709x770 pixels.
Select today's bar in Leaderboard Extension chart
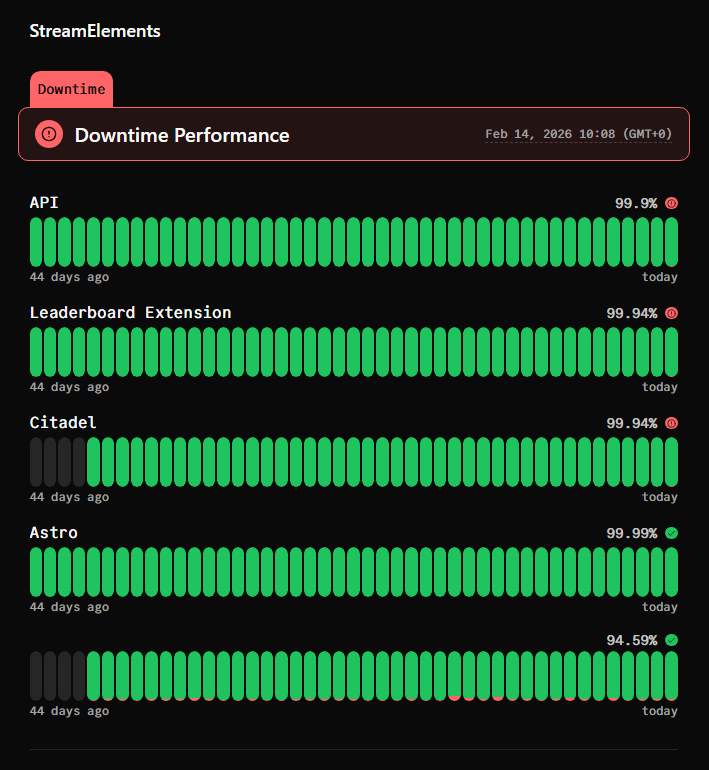pyautogui.click(x=671, y=352)
